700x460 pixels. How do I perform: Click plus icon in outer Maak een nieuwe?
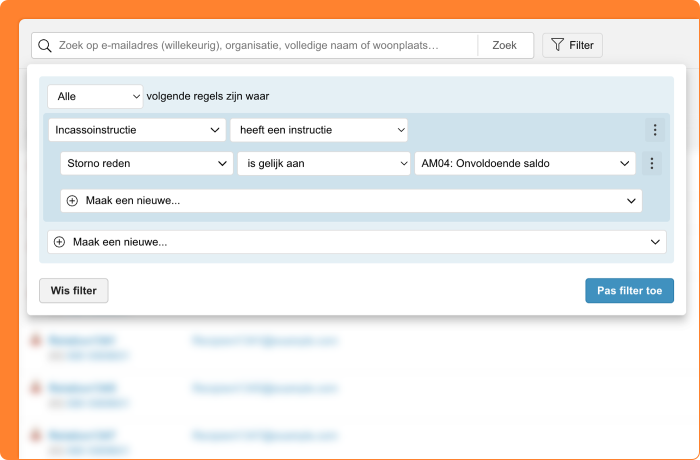[59, 242]
